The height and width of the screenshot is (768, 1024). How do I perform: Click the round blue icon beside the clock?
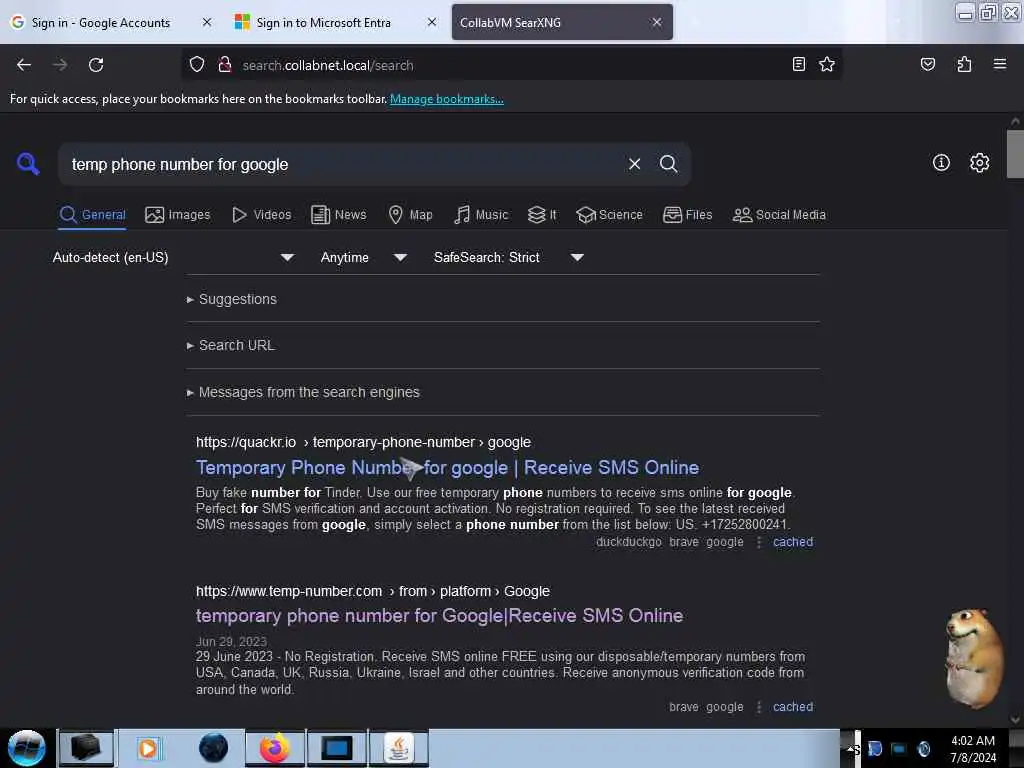click(x=923, y=748)
